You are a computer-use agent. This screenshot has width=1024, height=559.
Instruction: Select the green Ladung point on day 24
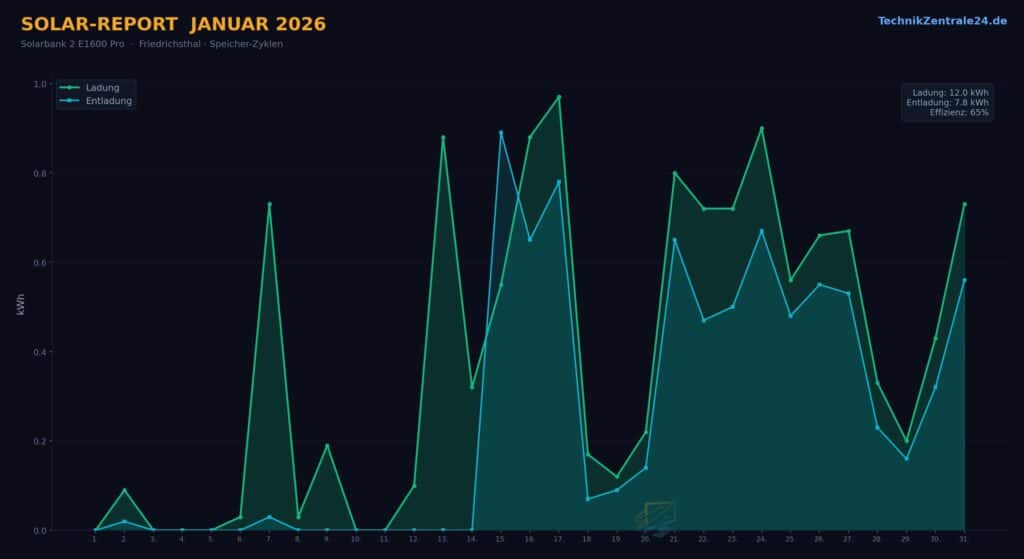(762, 128)
